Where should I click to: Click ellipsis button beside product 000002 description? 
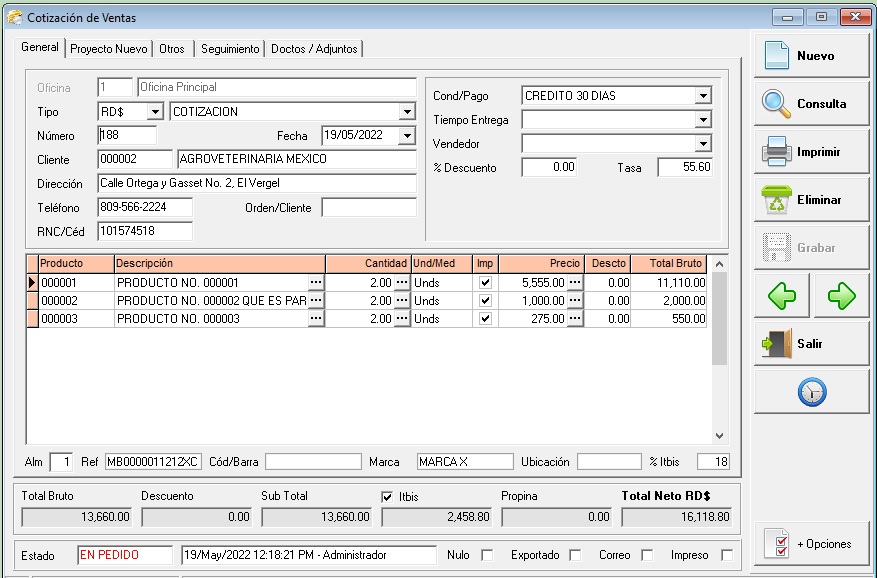point(316,301)
